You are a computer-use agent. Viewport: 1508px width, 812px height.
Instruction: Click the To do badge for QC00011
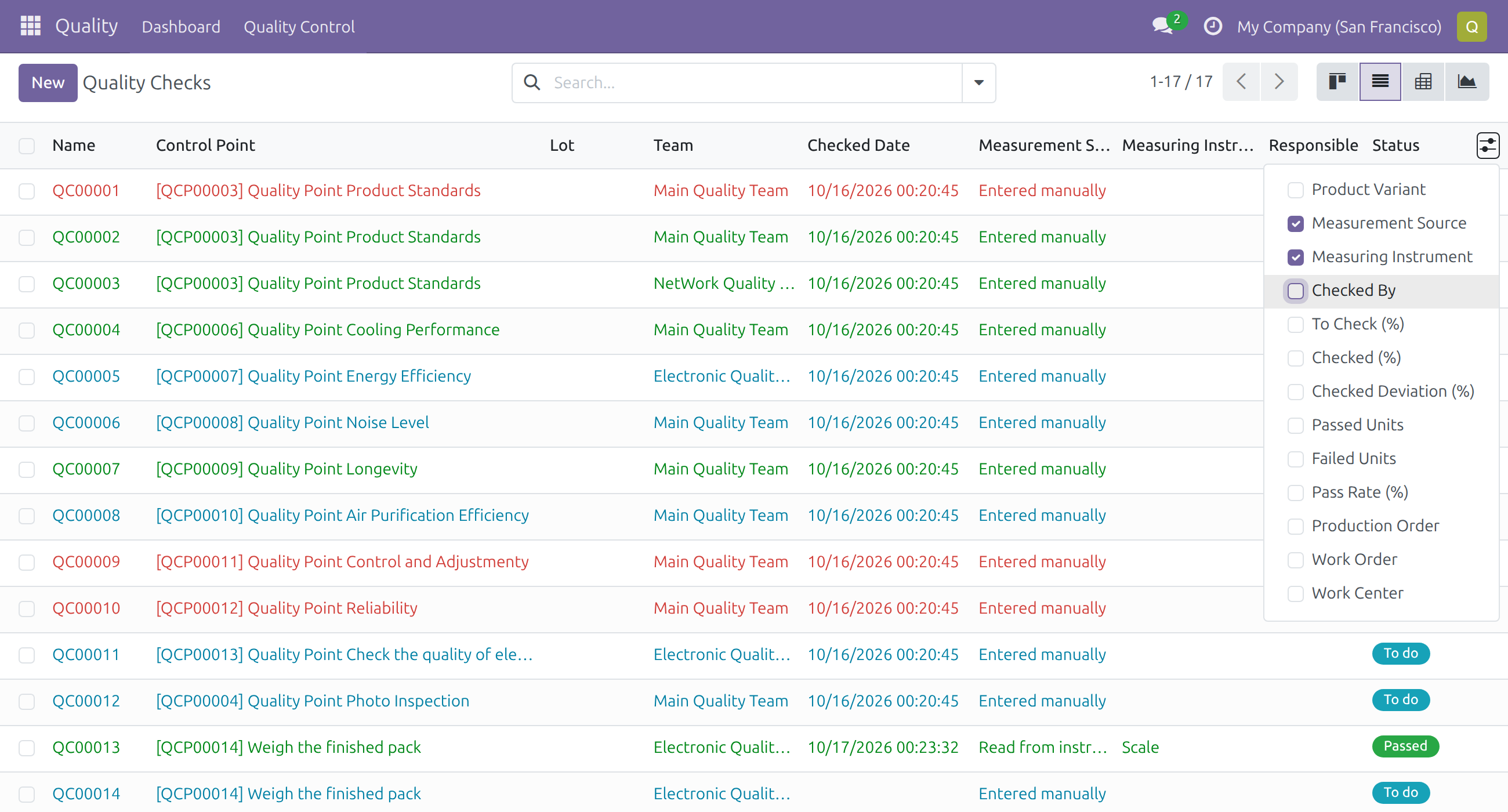[1400, 653]
